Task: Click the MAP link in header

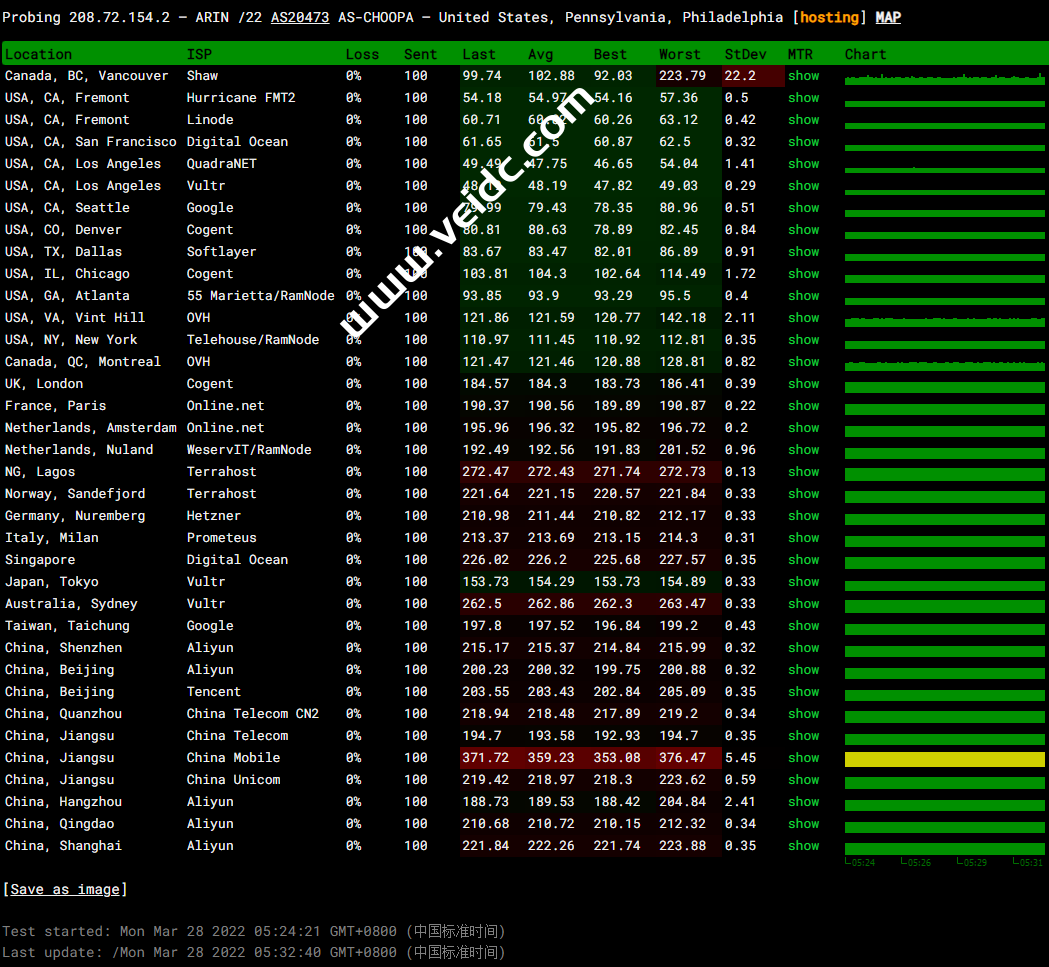Action: click(887, 17)
